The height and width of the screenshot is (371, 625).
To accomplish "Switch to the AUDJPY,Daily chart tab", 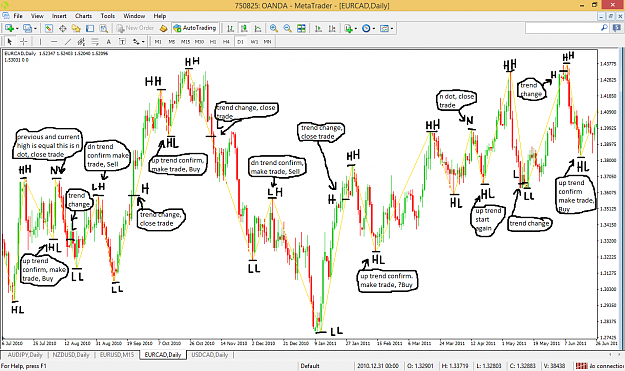I will [x=25, y=355].
